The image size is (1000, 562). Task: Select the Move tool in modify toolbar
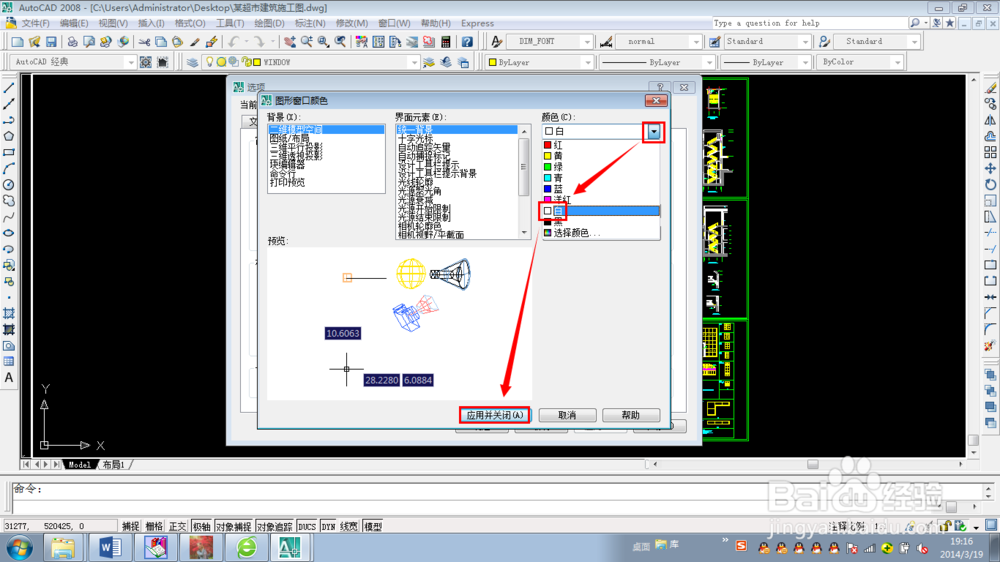coord(990,168)
